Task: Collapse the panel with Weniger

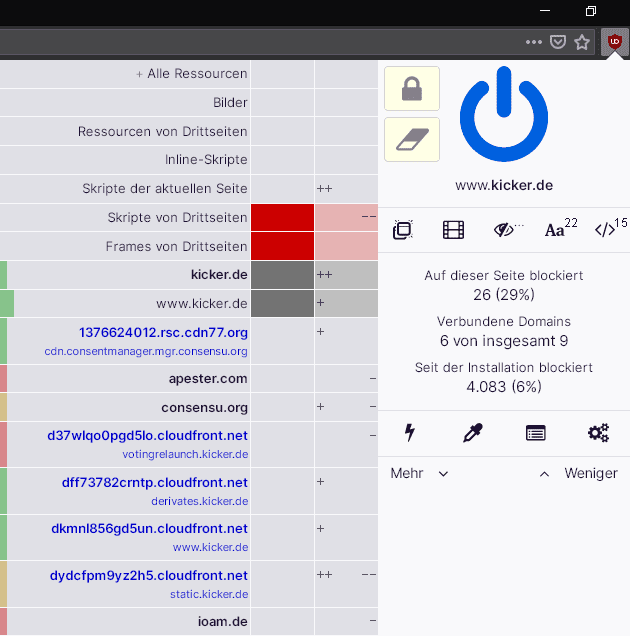Action: (x=578, y=473)
